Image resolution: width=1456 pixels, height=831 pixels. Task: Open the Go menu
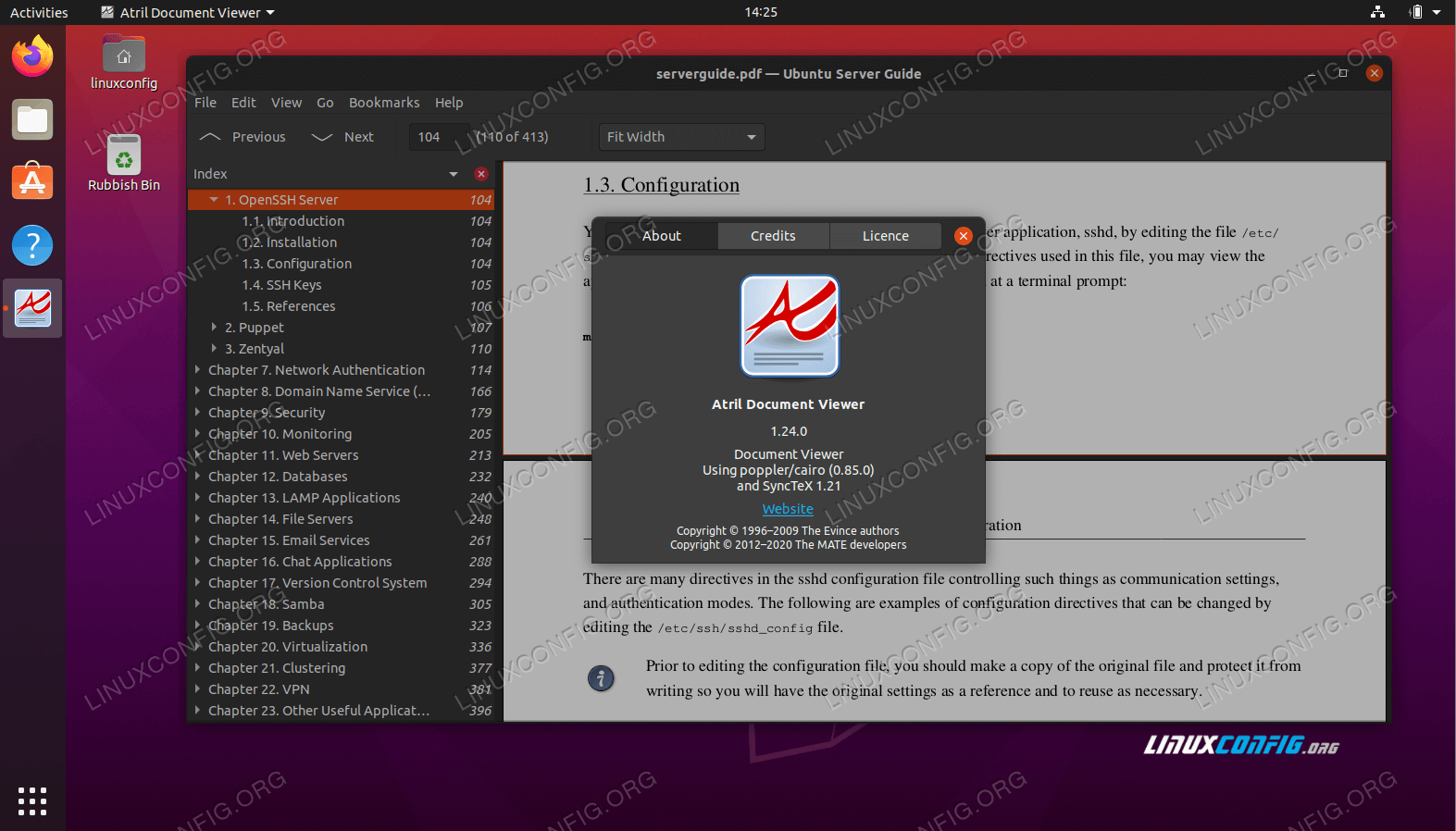click(325, 103)
